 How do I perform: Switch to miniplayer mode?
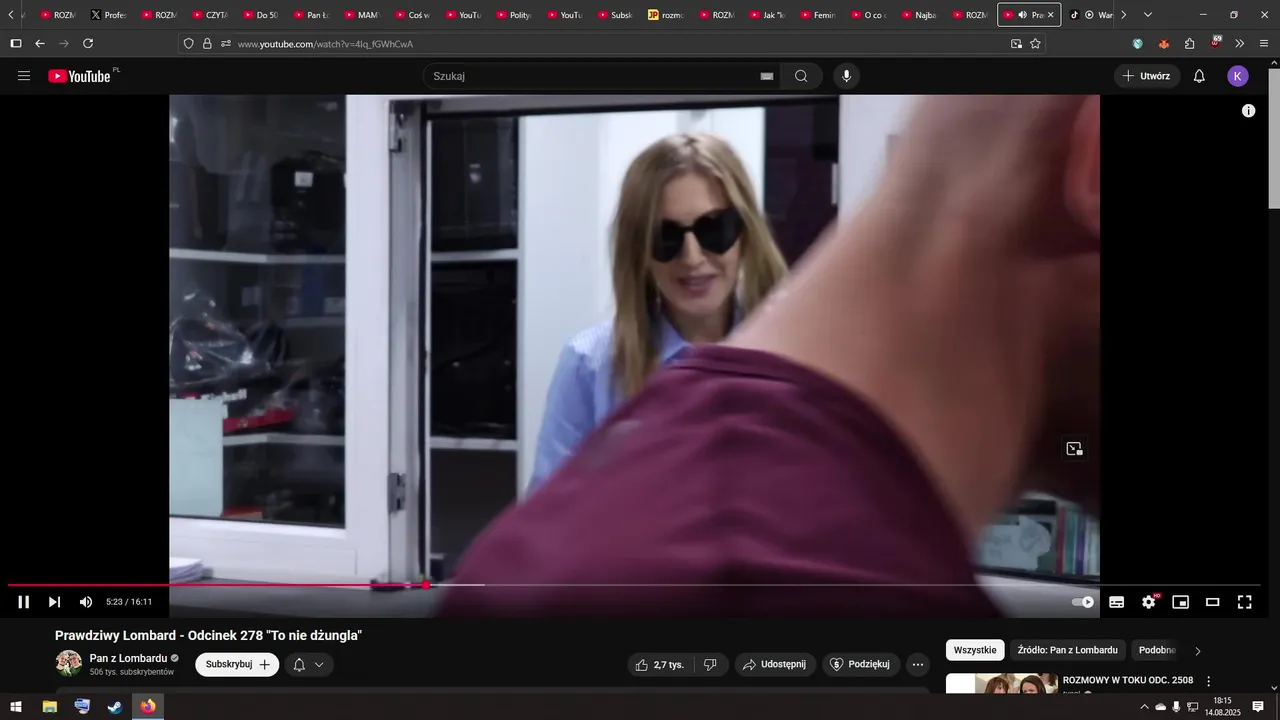[1181, 602]
